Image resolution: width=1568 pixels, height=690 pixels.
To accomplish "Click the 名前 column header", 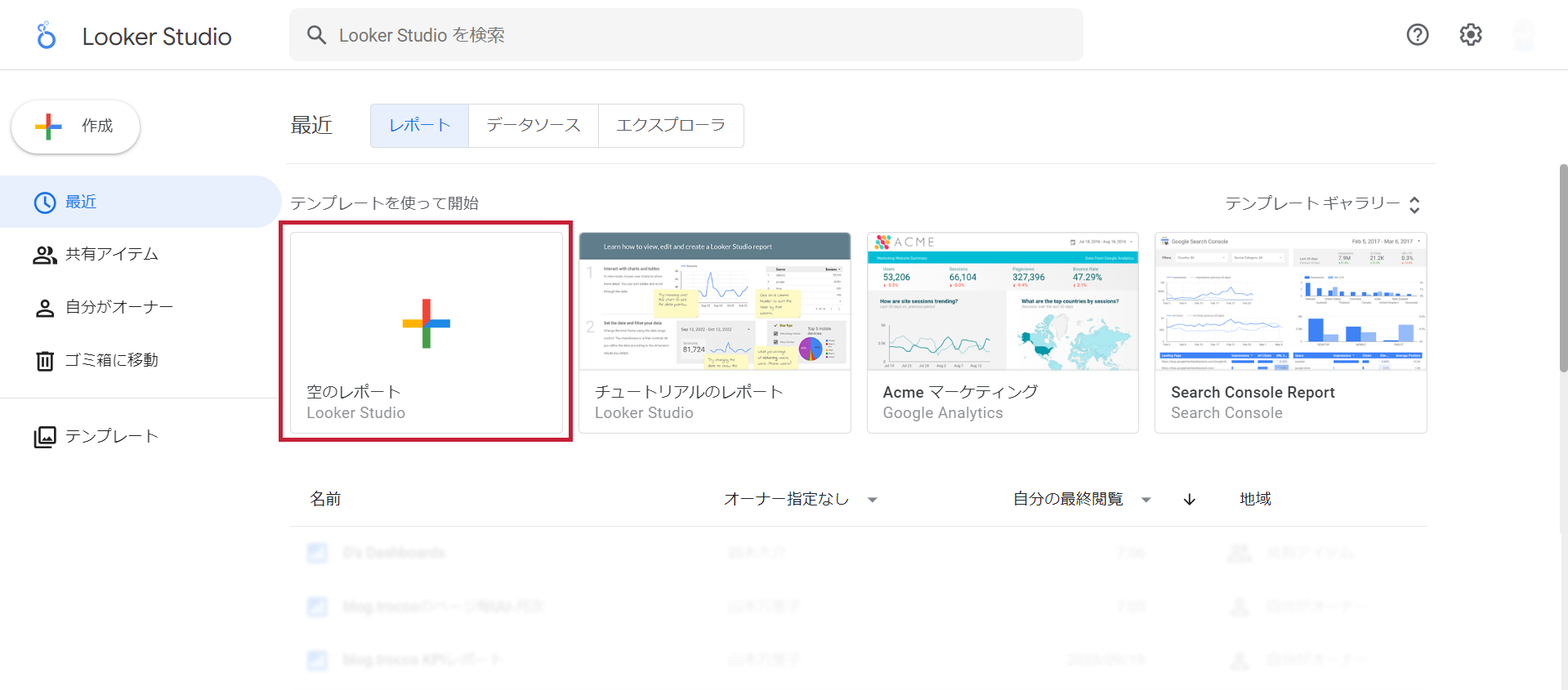I will [325, 499].
